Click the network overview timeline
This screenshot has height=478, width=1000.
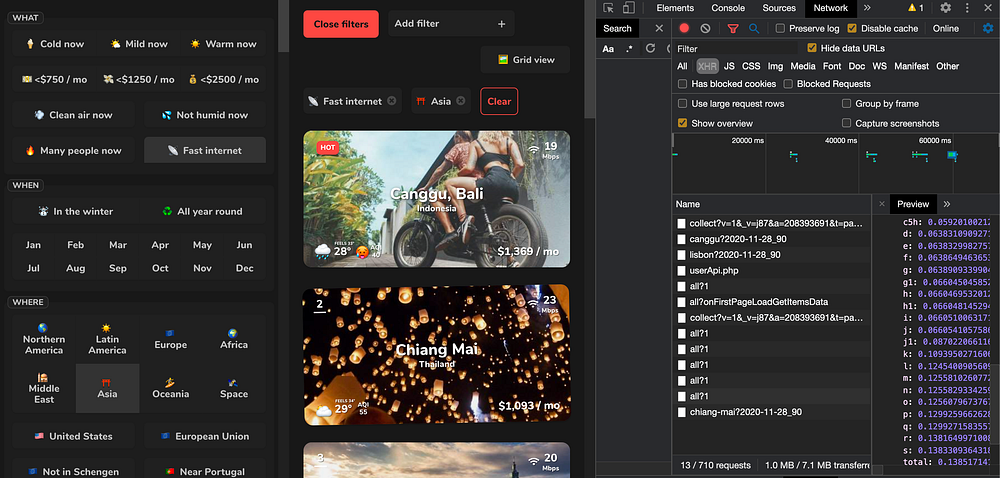(x=836, y=163)
